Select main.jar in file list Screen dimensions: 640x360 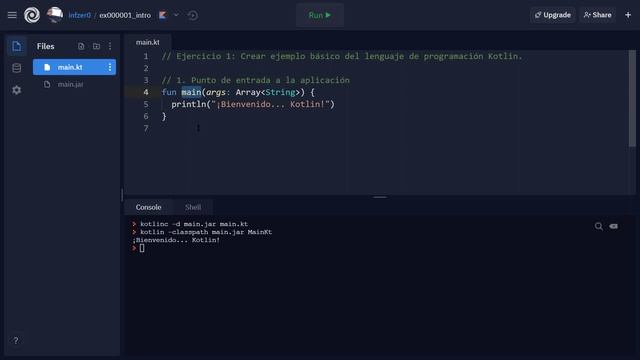pos(74,84)
